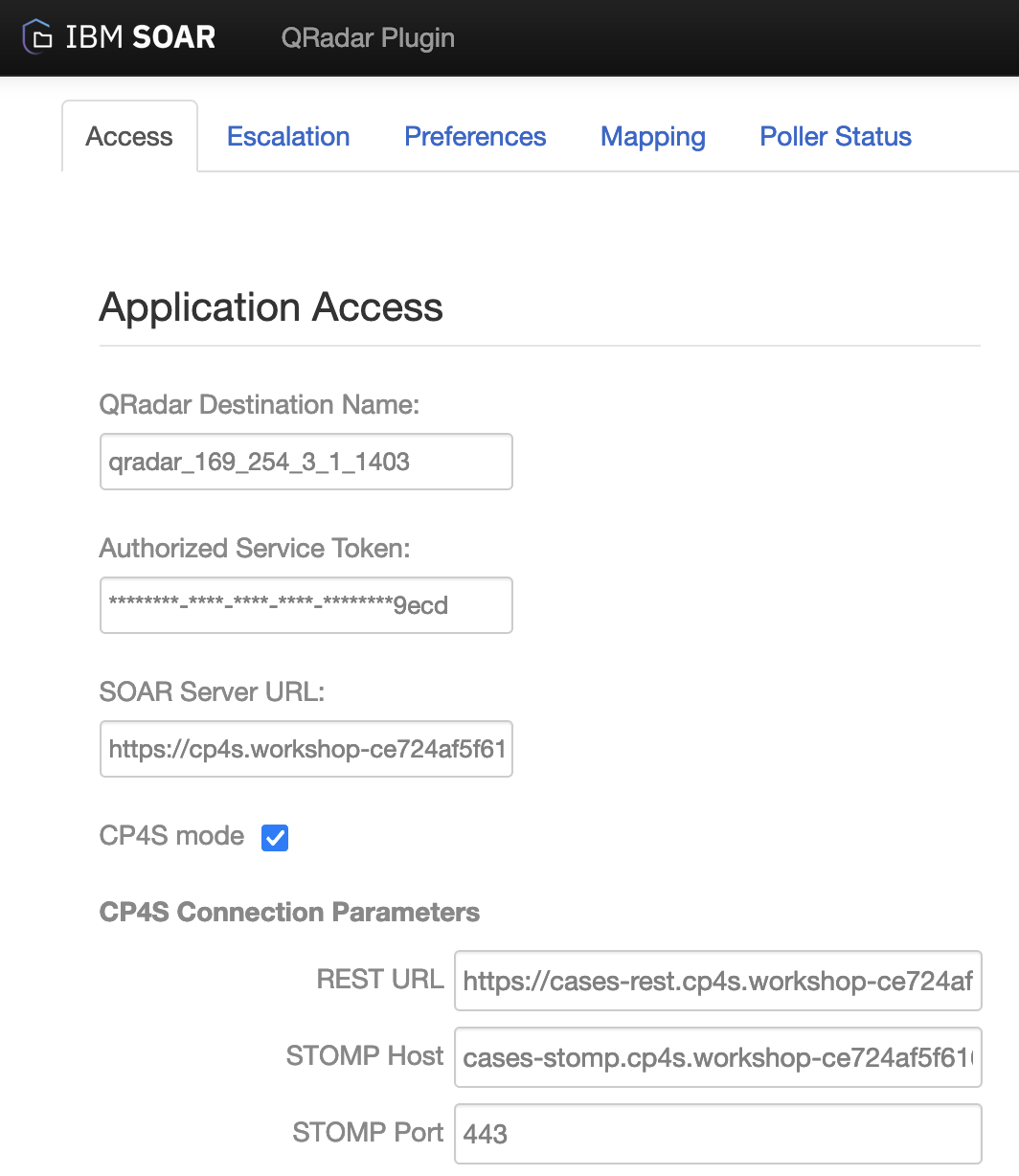The image size is (1019, 1176).
Task: Open the Poller Status tab
Action: (x=834, y=136)
